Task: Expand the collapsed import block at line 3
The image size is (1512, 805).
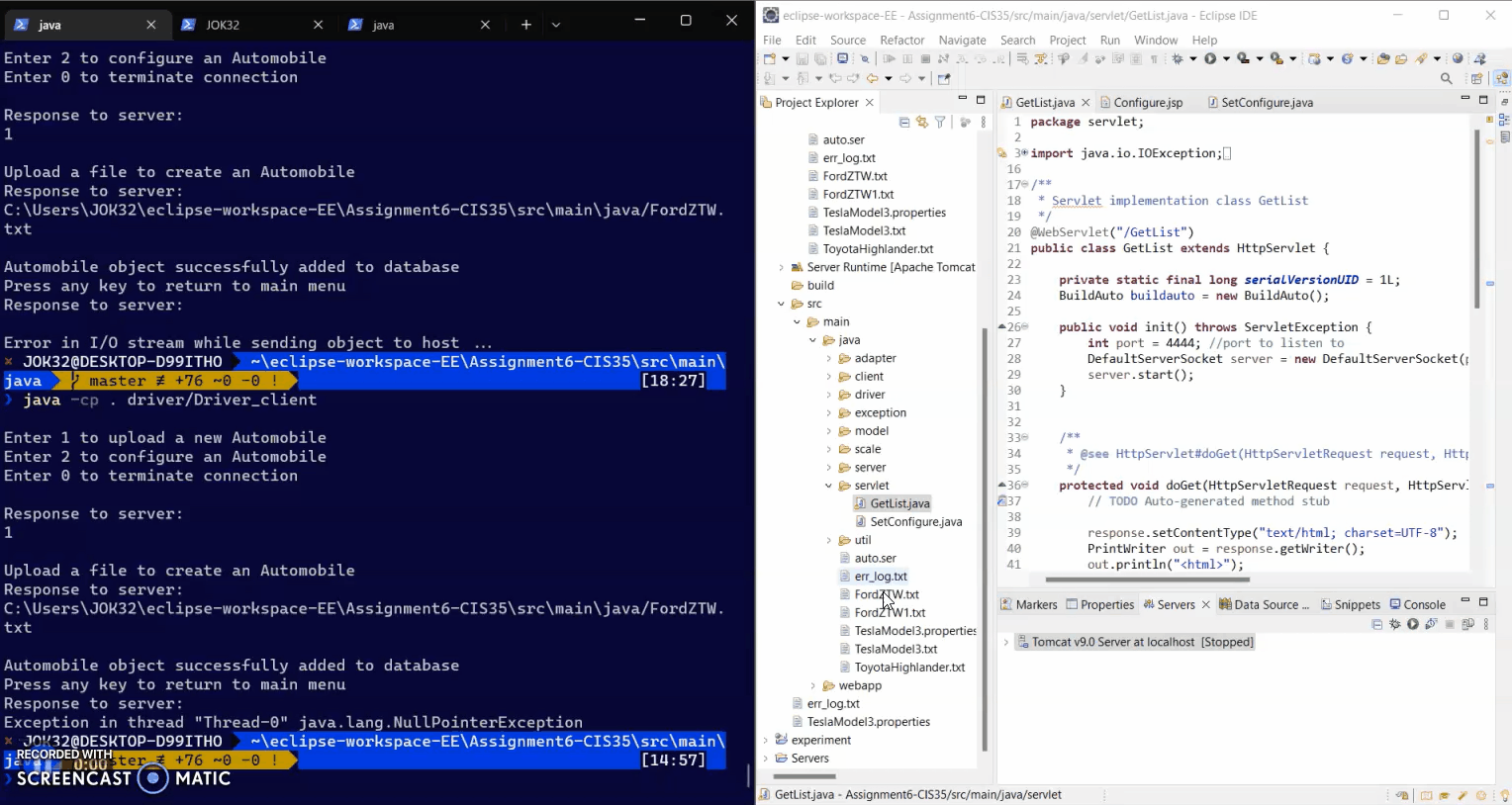Action: (1025, 153)
